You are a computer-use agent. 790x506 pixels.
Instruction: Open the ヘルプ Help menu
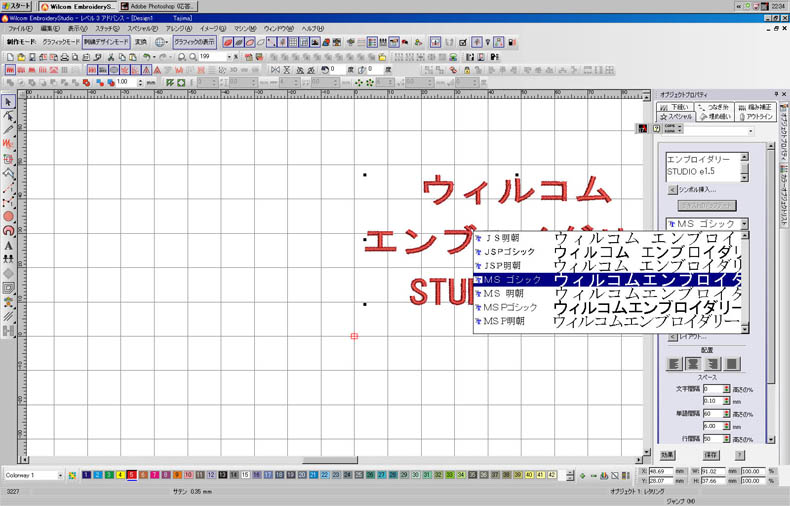pos(313,29)
